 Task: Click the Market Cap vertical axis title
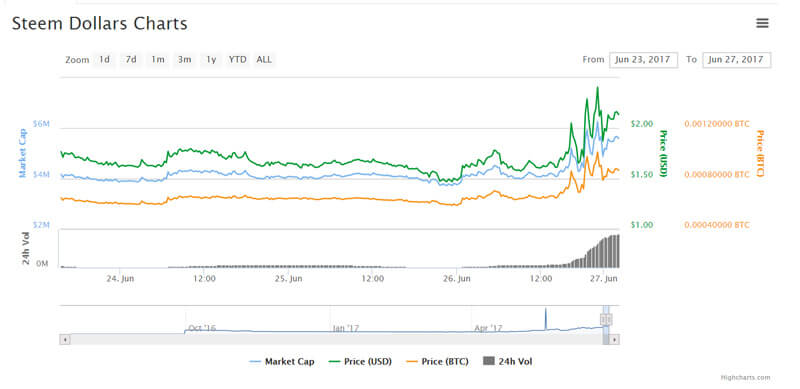pyautogui.click(x=22, y=153)
